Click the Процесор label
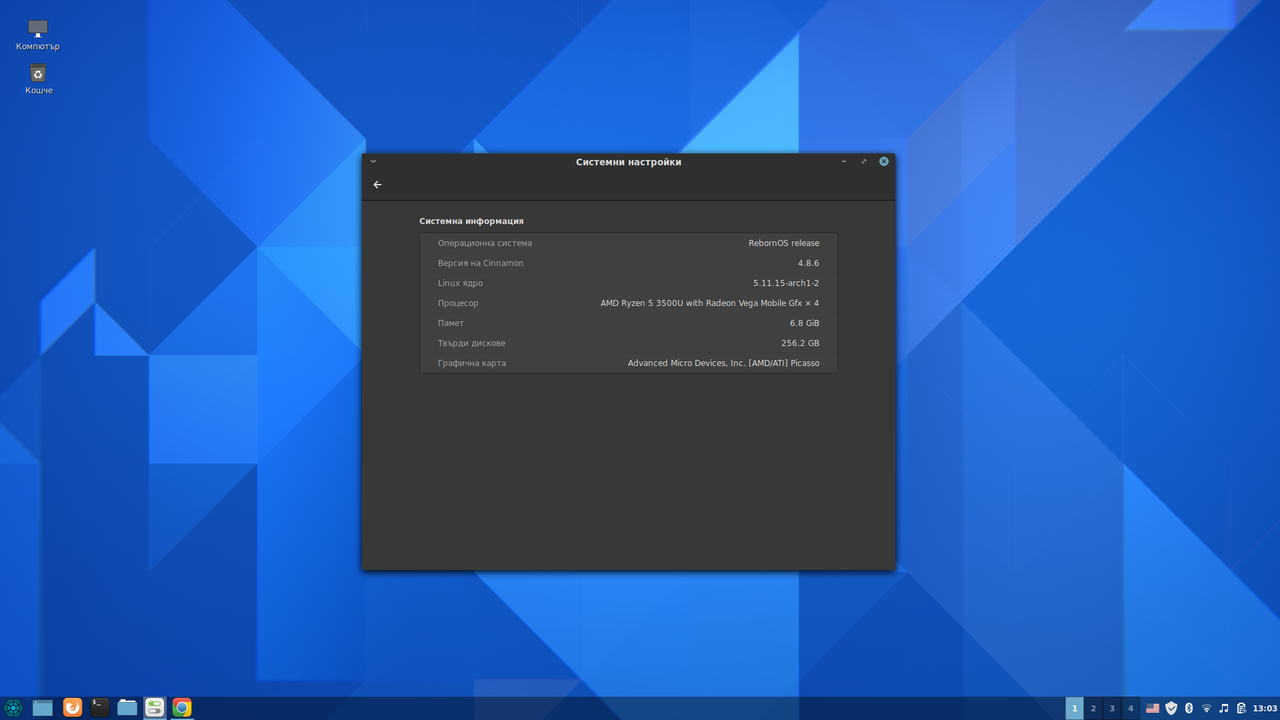1280x720 pixels. (x=458, y=303)
